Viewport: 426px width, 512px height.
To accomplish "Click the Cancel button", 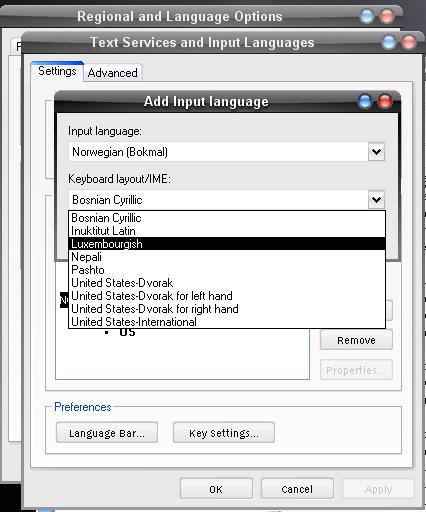I will (297, 489).
